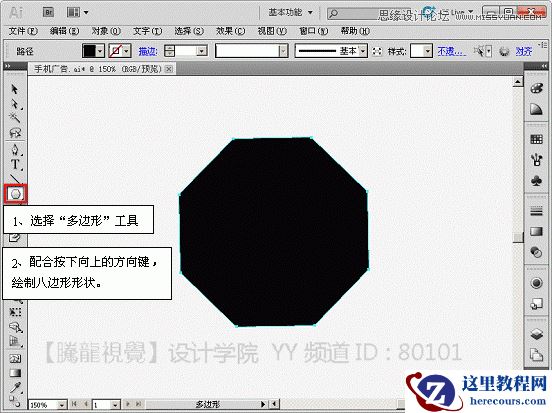Screen dimensions: 552x413
Task: Select the Direct Selection tool
Action: point(14,104)
